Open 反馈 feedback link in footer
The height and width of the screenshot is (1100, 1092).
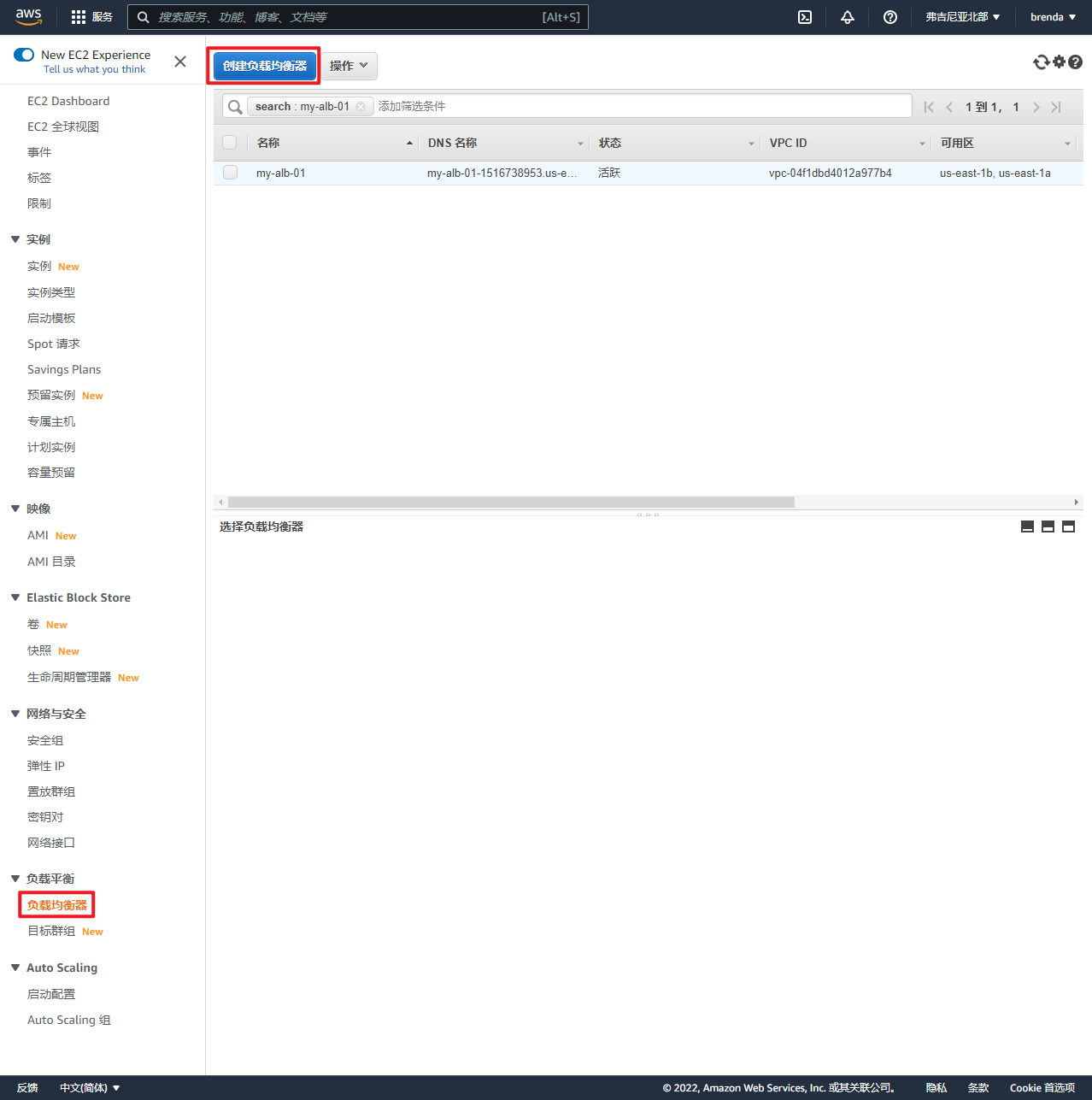click(27, 1088)
